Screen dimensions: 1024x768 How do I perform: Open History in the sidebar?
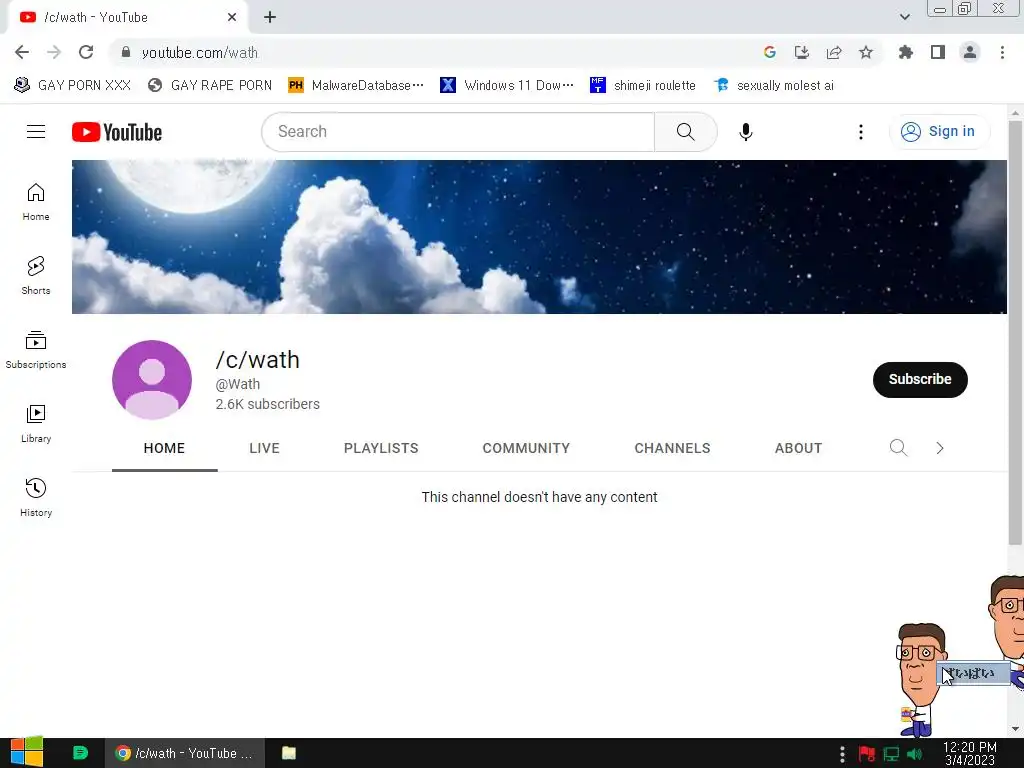tap(36, 498)
